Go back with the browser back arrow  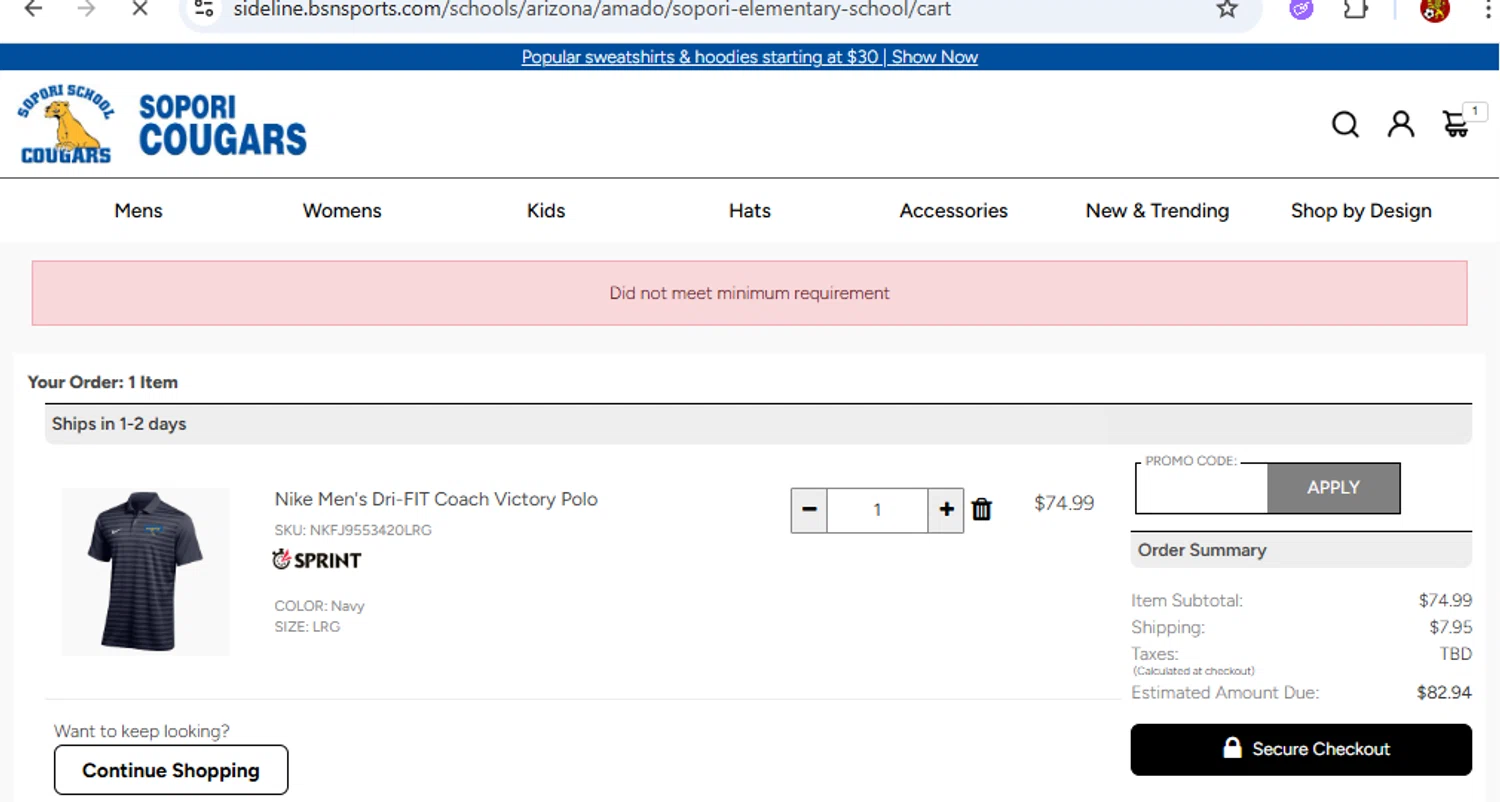pyautogui.click(x=33, y=9)
